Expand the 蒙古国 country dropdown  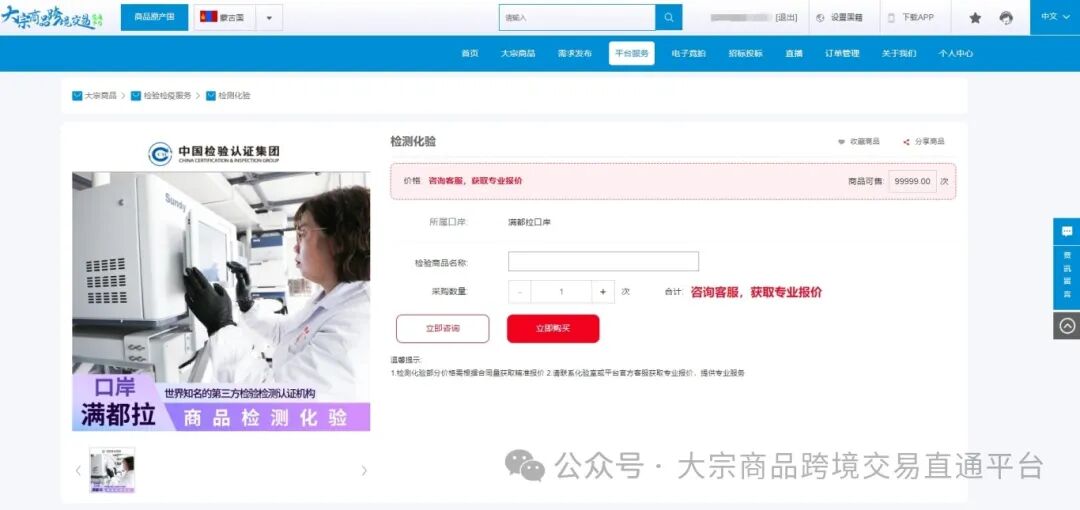(268, 18)
